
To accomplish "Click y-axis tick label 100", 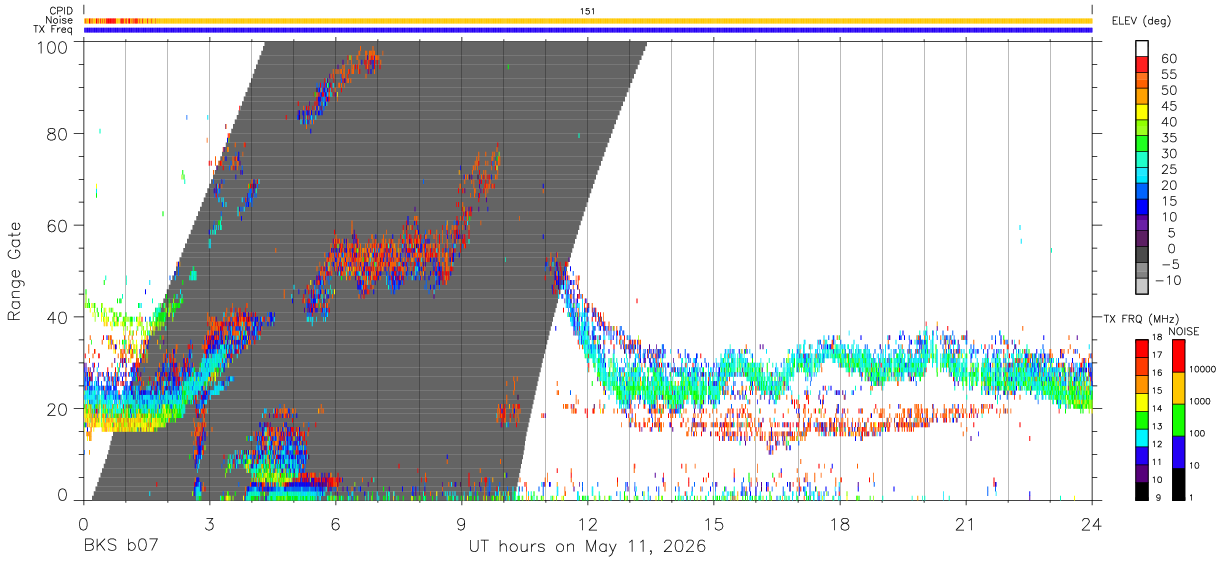I will coord(51,46).
